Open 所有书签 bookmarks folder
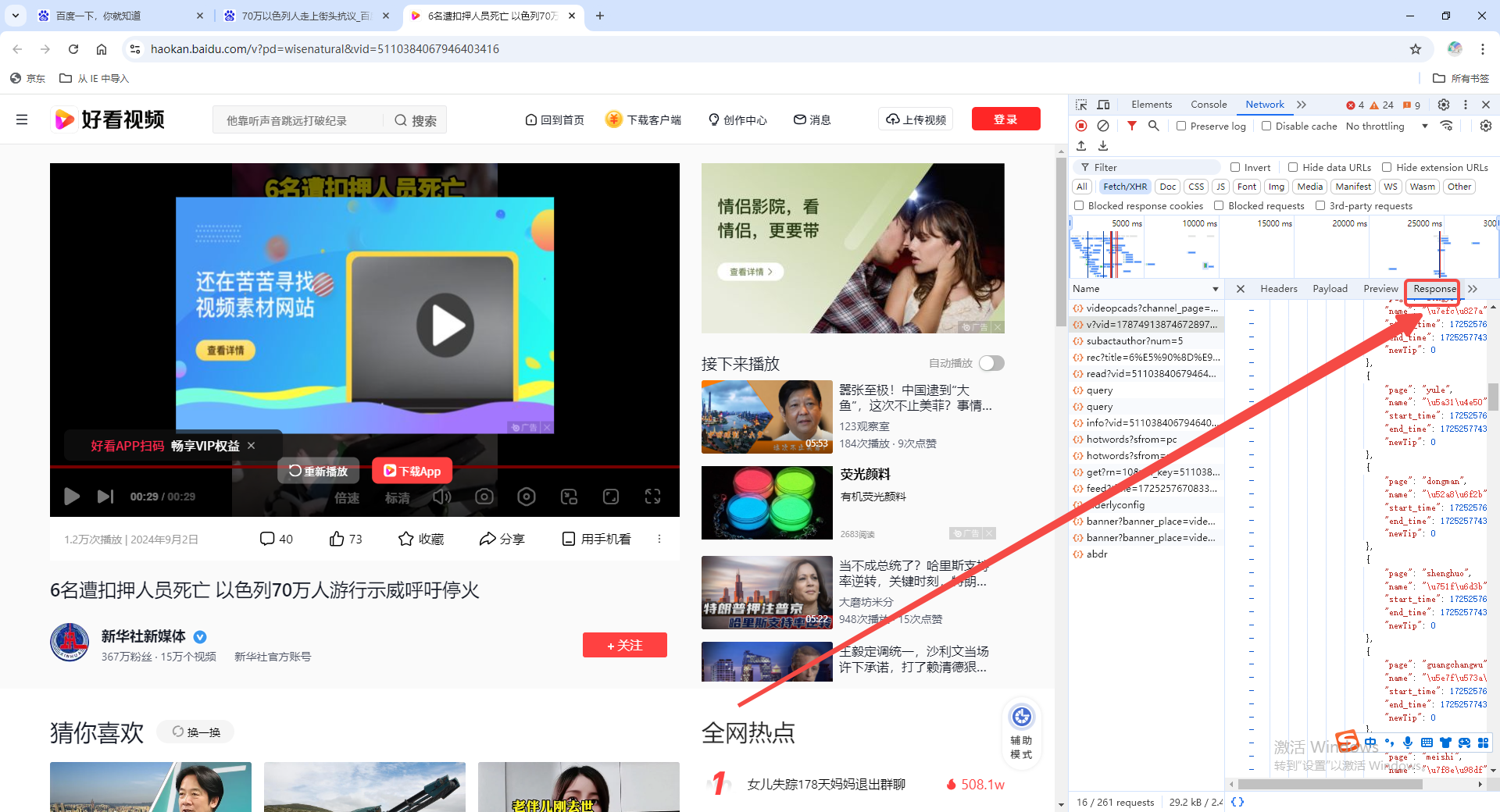Viewport: 1500px width, 812px height. [x=1461, y=78]
